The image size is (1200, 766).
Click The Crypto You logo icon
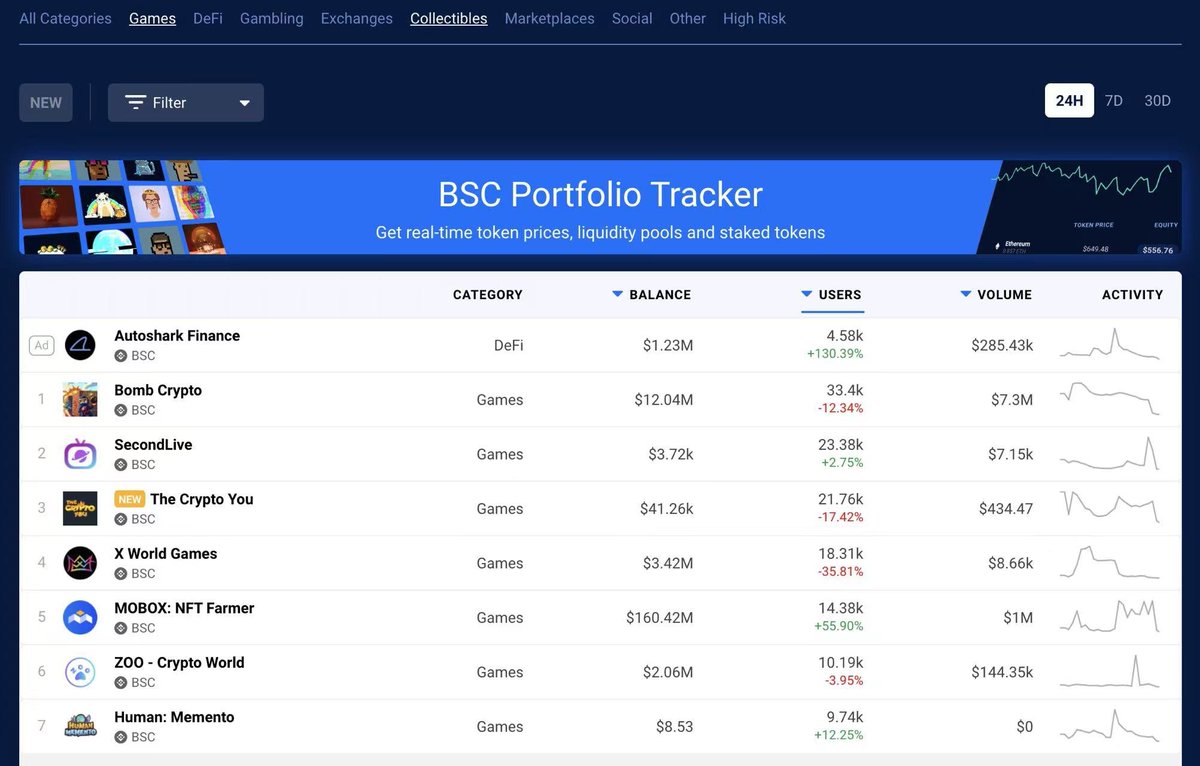[x=80, y=508]
